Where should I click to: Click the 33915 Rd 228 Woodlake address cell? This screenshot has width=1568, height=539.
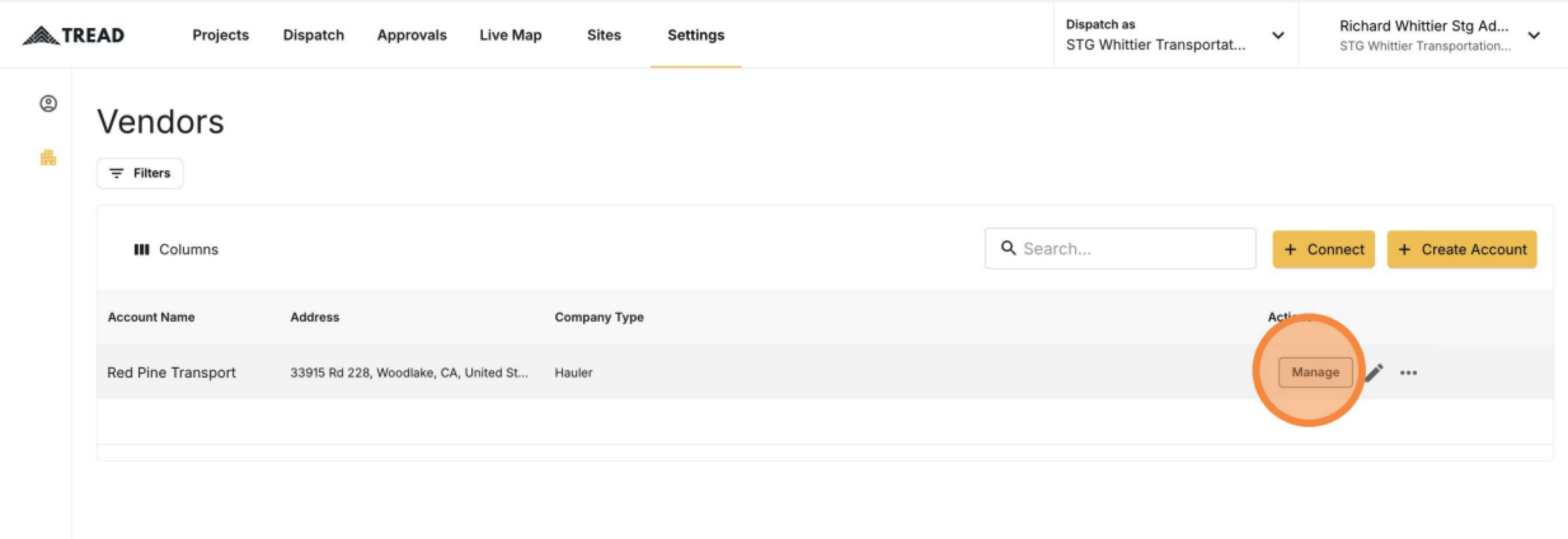pyautogui.click(x=409, y=372)
